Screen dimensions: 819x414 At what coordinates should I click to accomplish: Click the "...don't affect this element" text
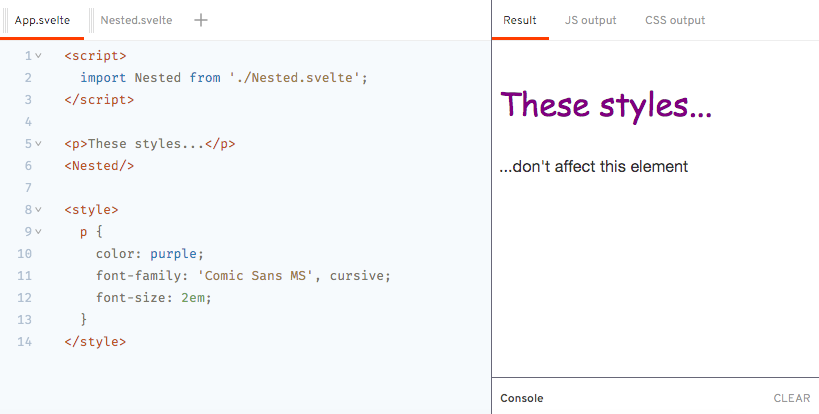pos(594,167)
